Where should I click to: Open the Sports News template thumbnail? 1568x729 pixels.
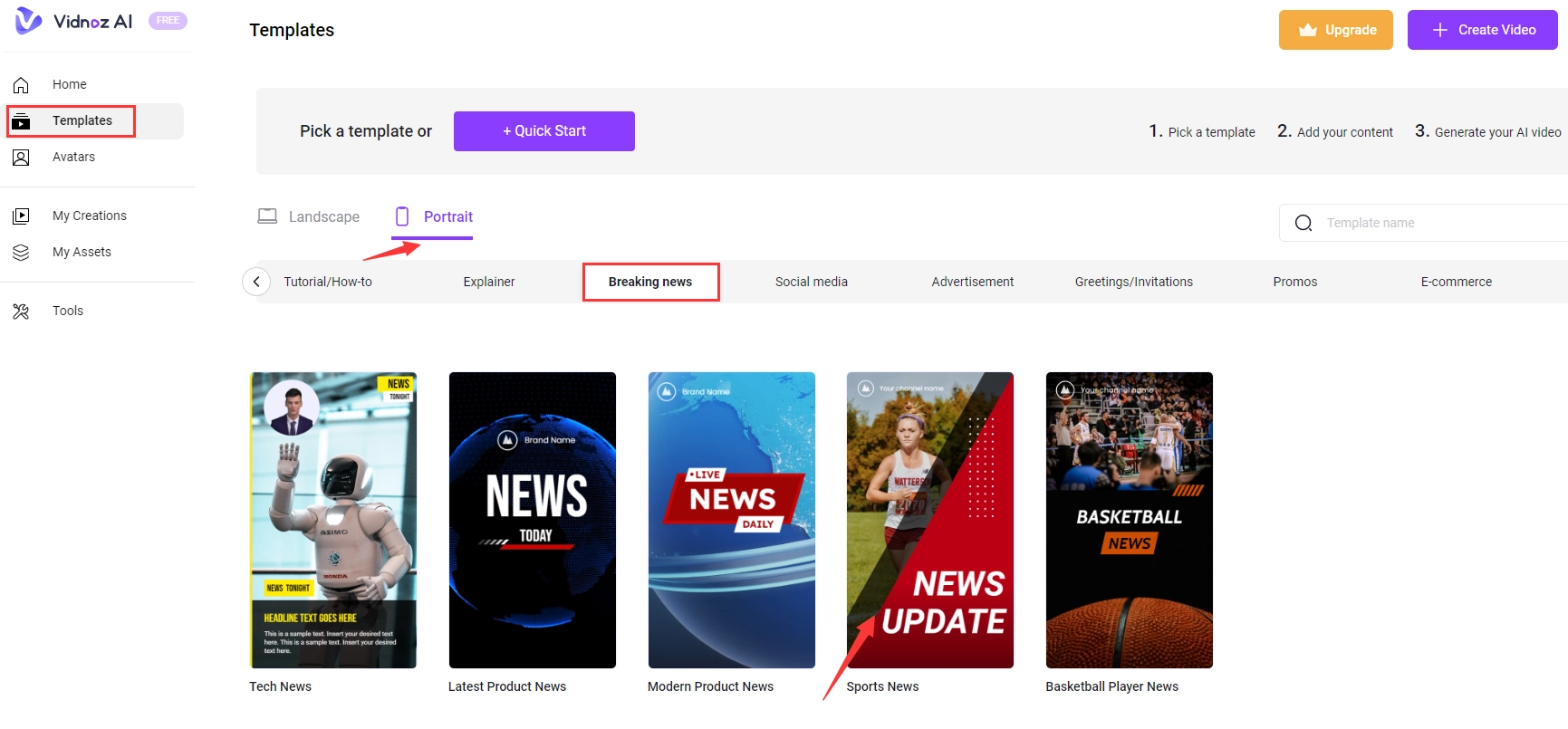tap(929, 520)
